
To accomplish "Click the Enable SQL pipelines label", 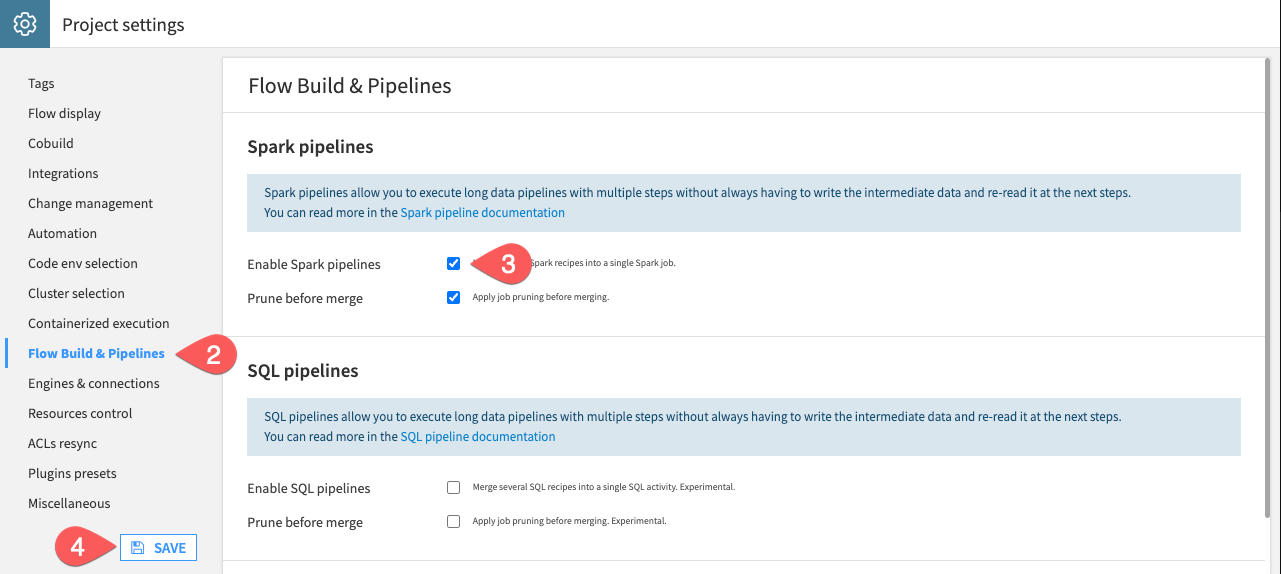I will [x=309, y=489].
